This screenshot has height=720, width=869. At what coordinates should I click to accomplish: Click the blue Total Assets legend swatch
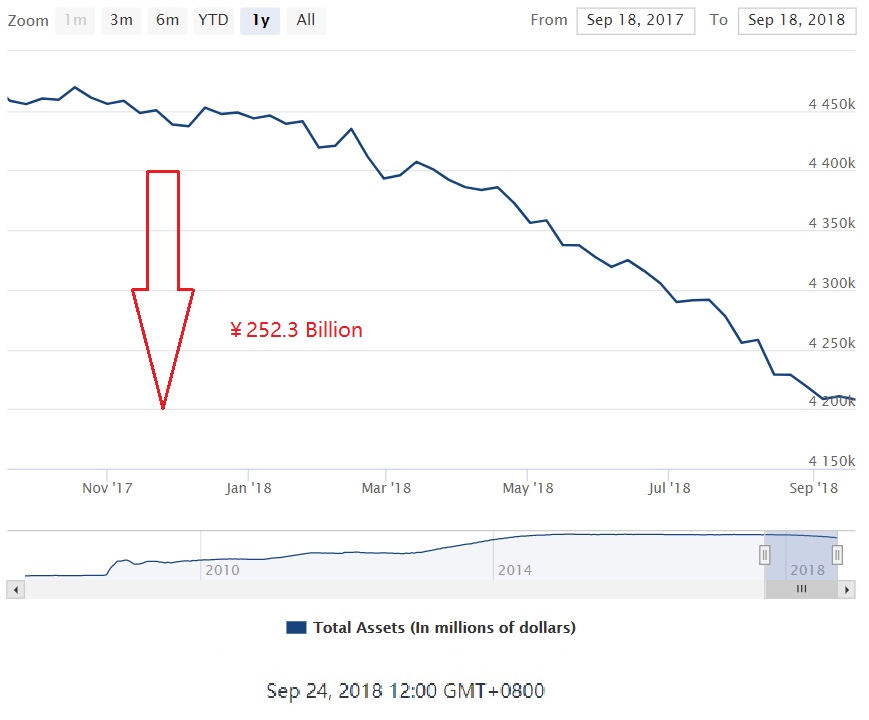tap(296, 628)
